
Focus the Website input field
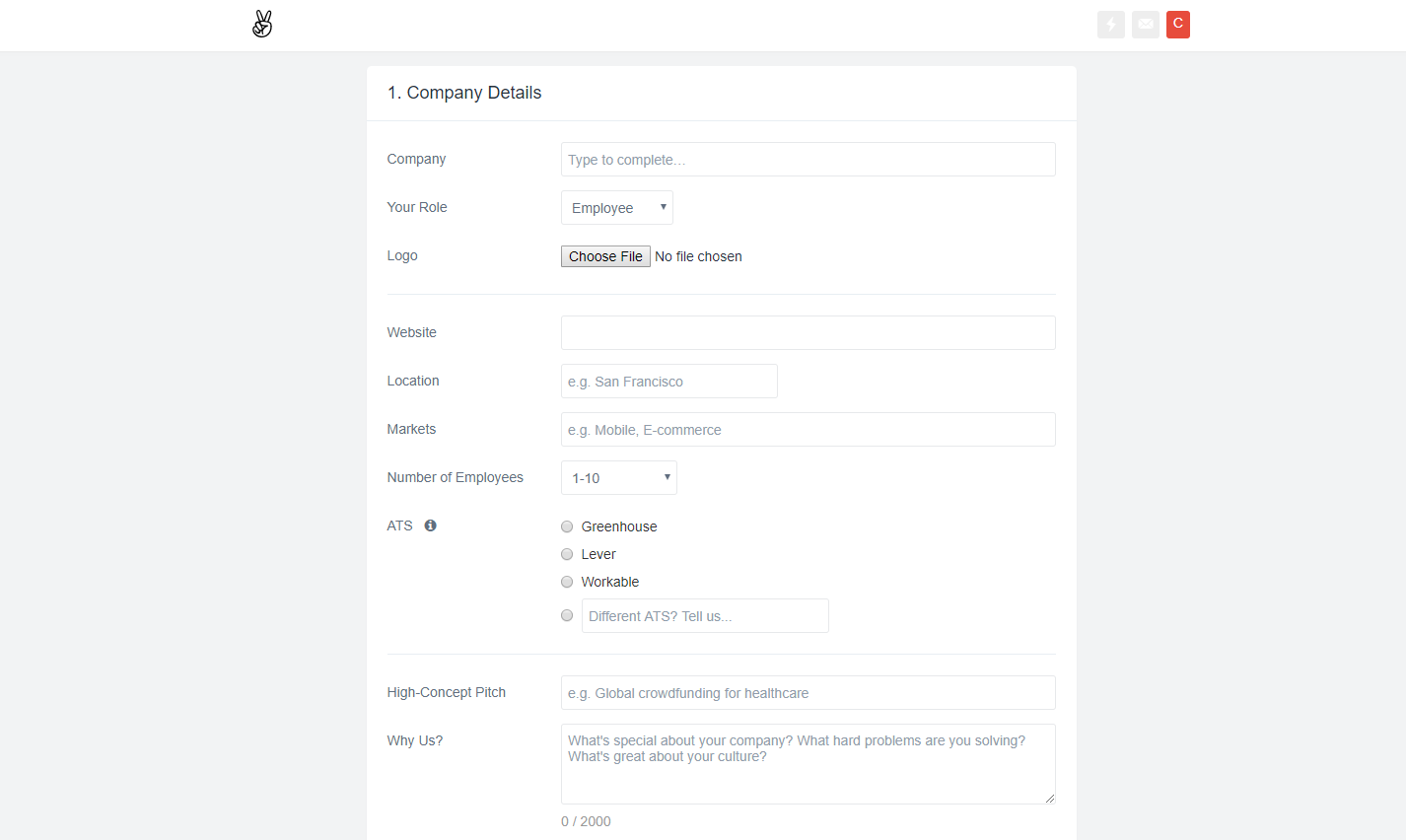coord(808,333)
